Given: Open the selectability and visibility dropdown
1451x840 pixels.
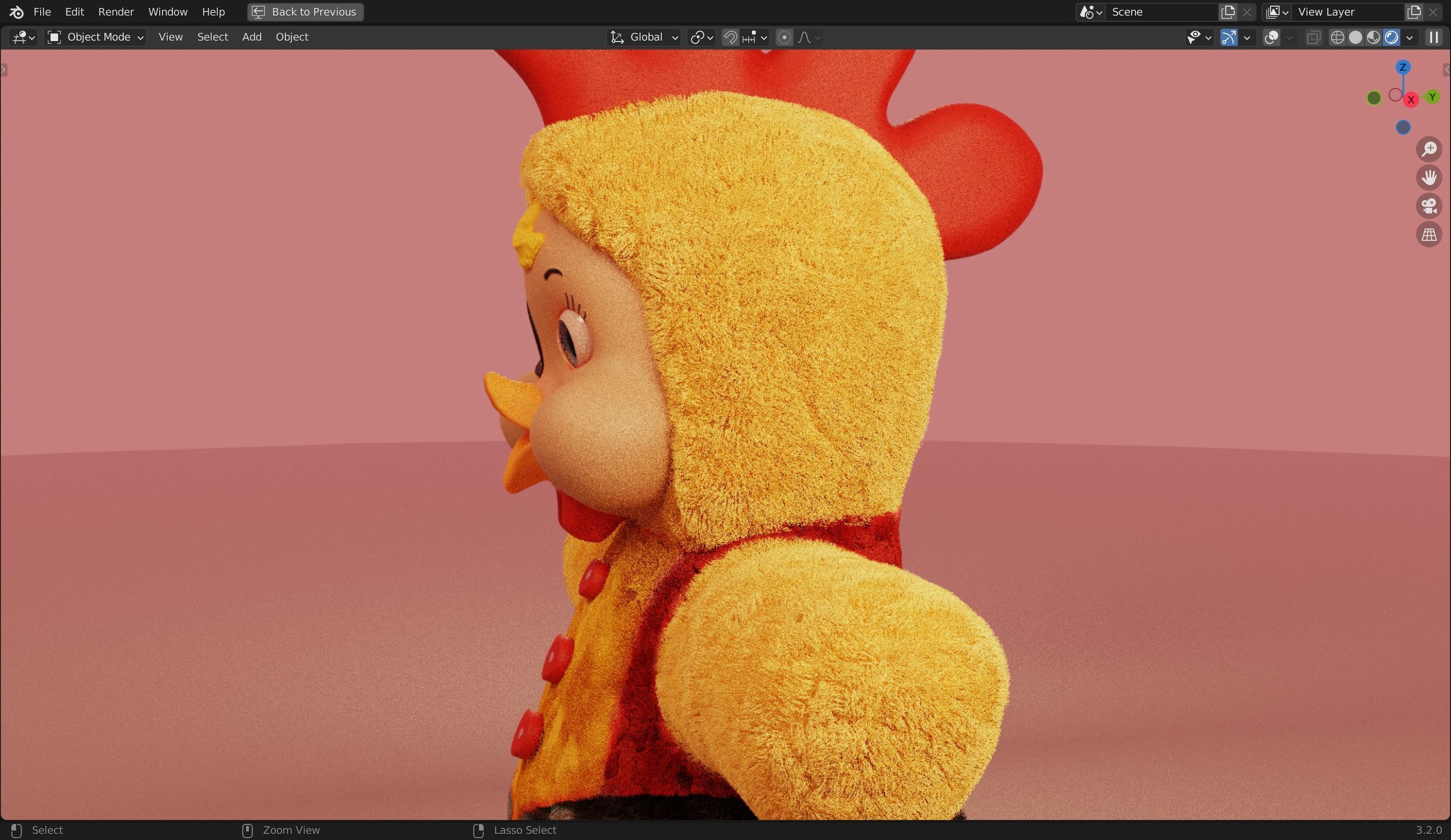Looking at the screenshot, I should point(1199,37).
